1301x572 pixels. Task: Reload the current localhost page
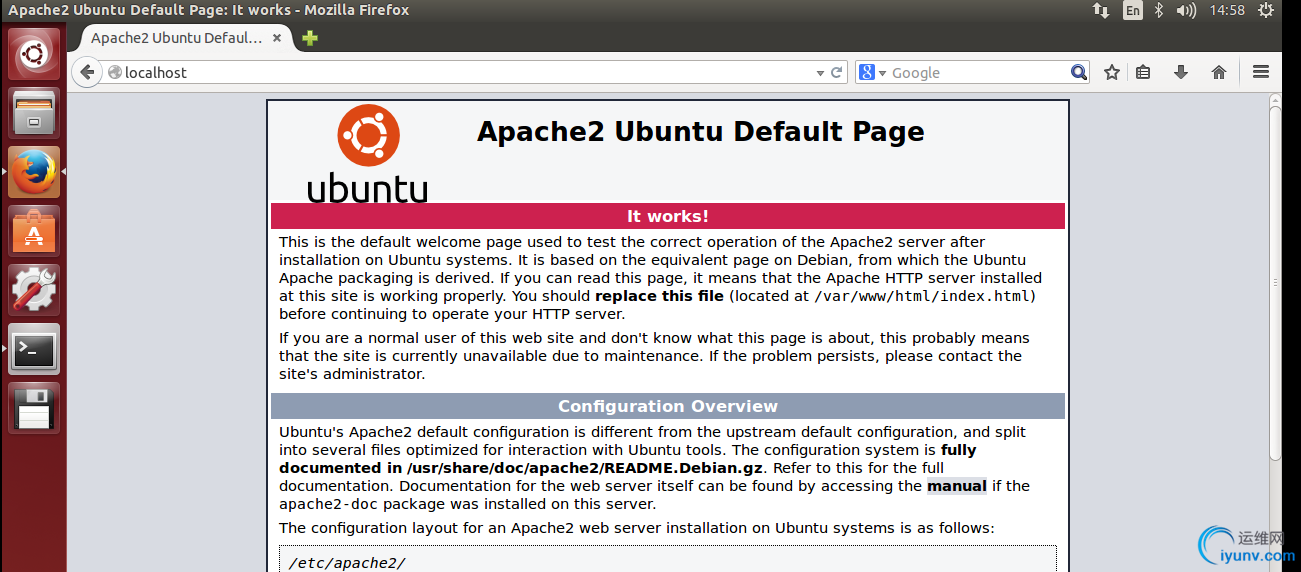(836, 72)
